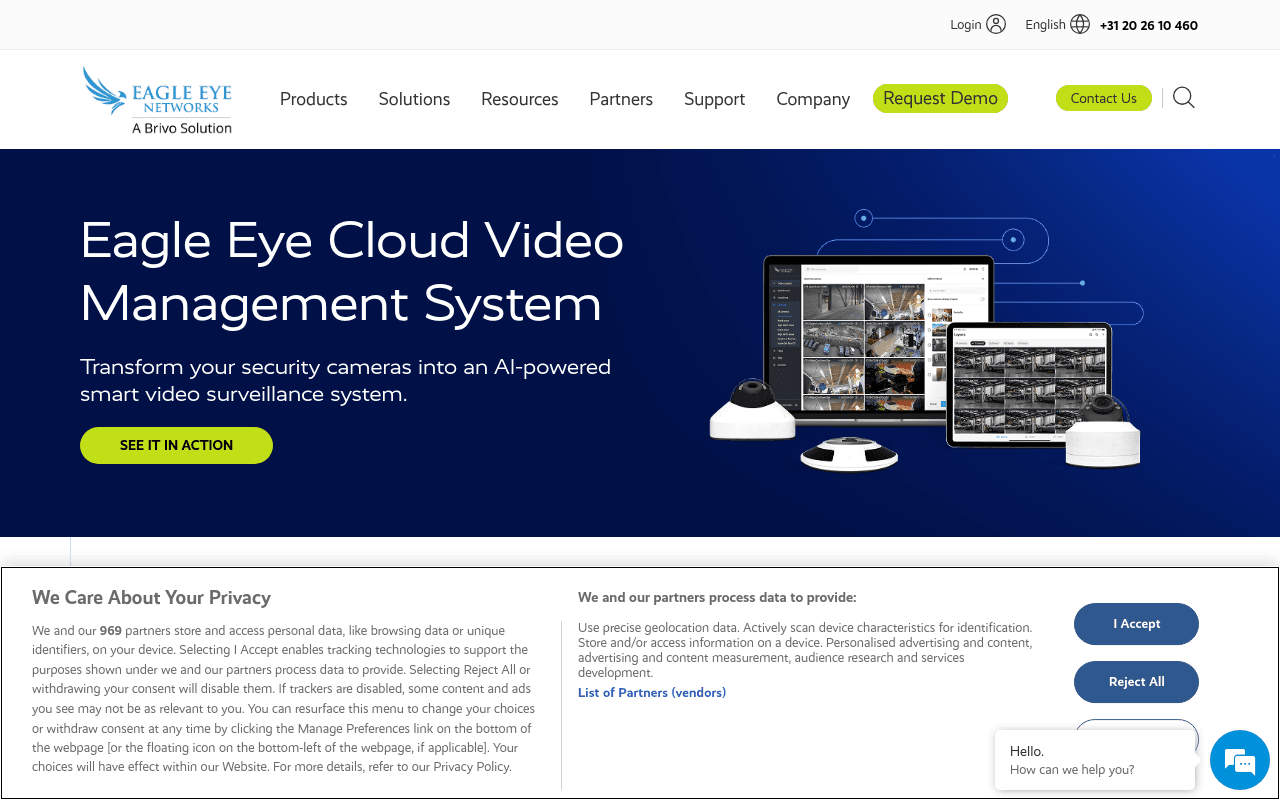
Task: Click the Eagle Eye Networks logo
Action: pos(157,100)
